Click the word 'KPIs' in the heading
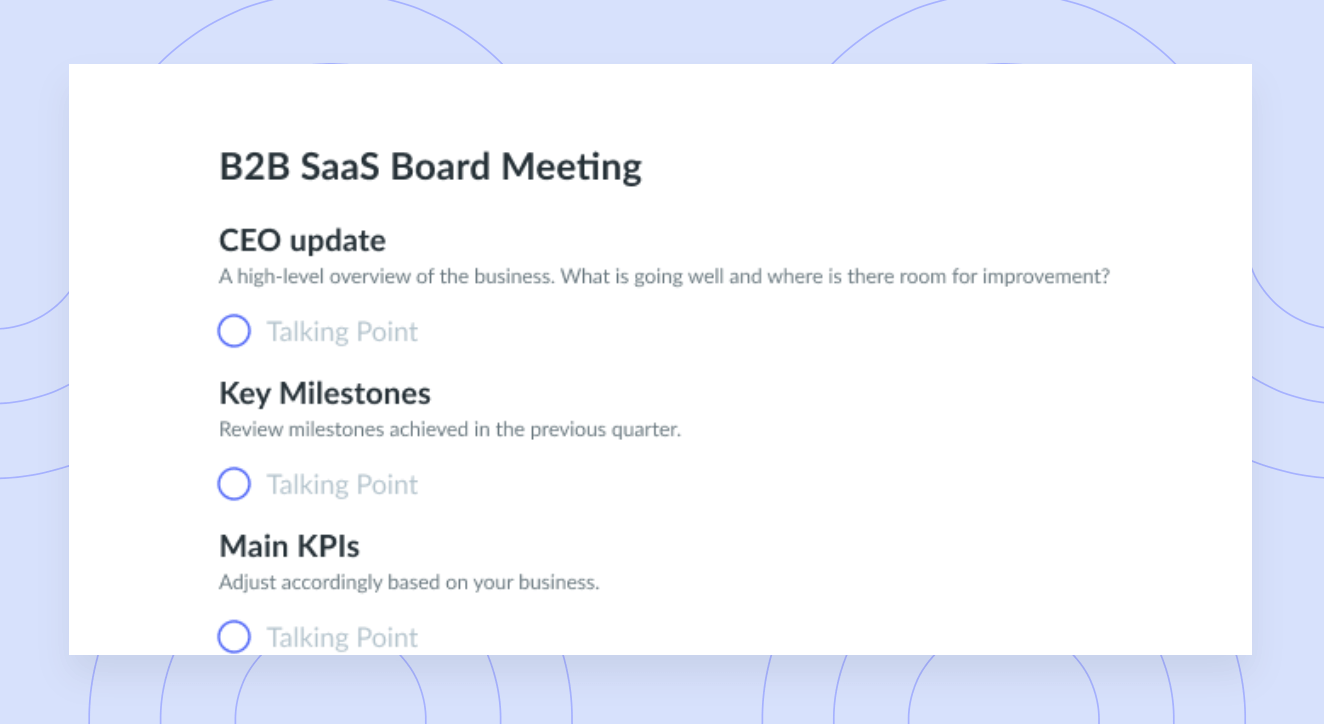1324x724 pixels. tap(327, 547)
